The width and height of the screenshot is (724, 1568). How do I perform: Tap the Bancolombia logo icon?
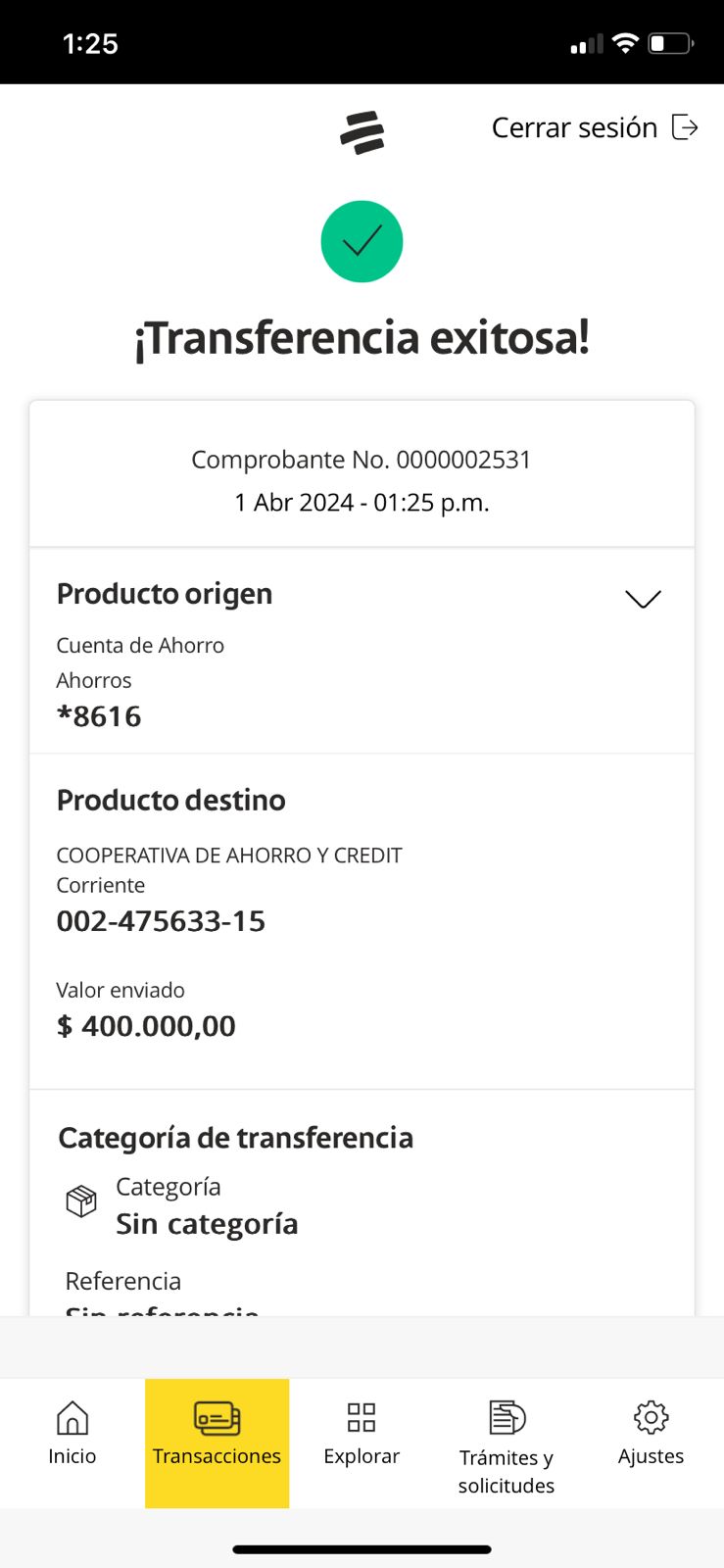(362, 132)
